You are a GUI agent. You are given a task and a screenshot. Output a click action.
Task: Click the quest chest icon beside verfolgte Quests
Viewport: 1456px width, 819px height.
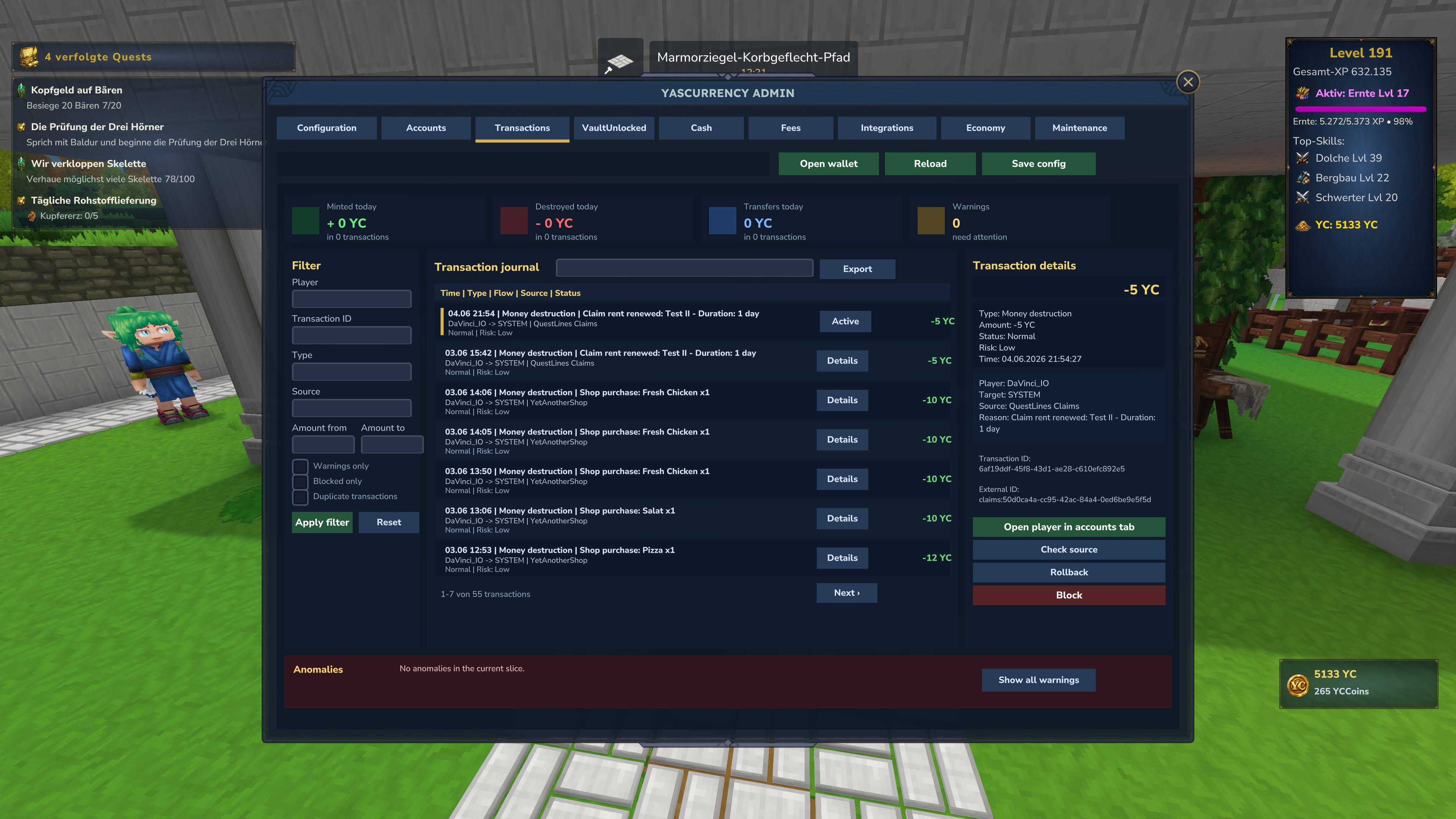pos(29,56)
